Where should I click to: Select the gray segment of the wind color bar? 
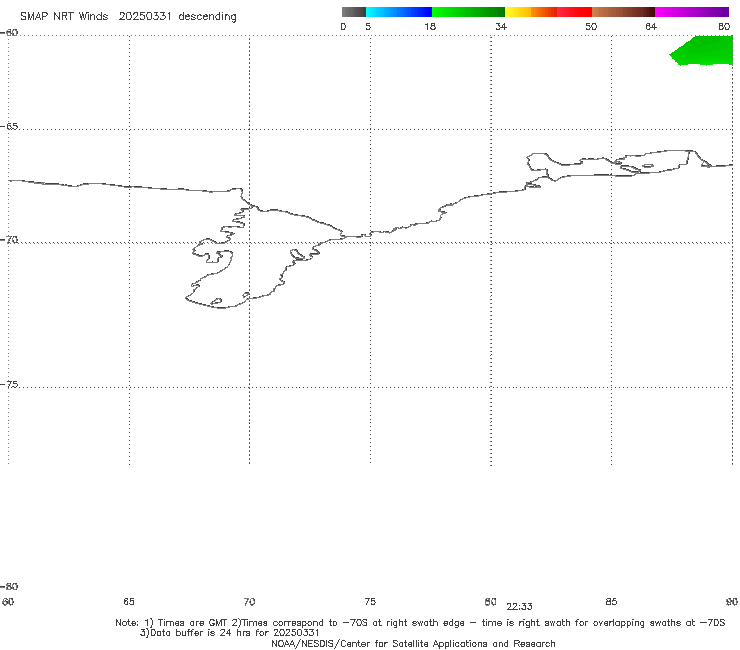pos(354,12)
